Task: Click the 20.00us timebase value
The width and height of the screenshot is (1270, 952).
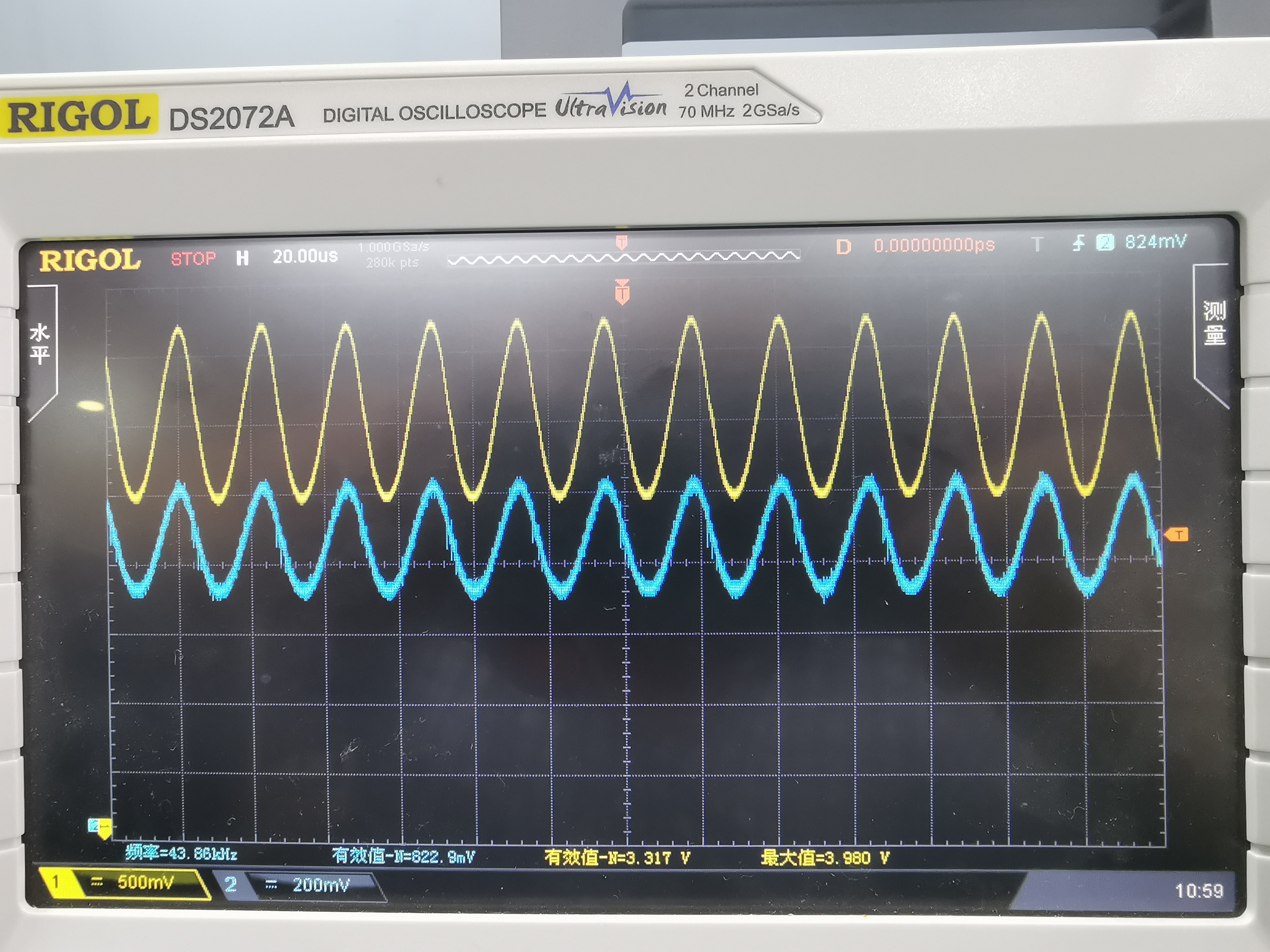Action: click(x=305, y=256)
